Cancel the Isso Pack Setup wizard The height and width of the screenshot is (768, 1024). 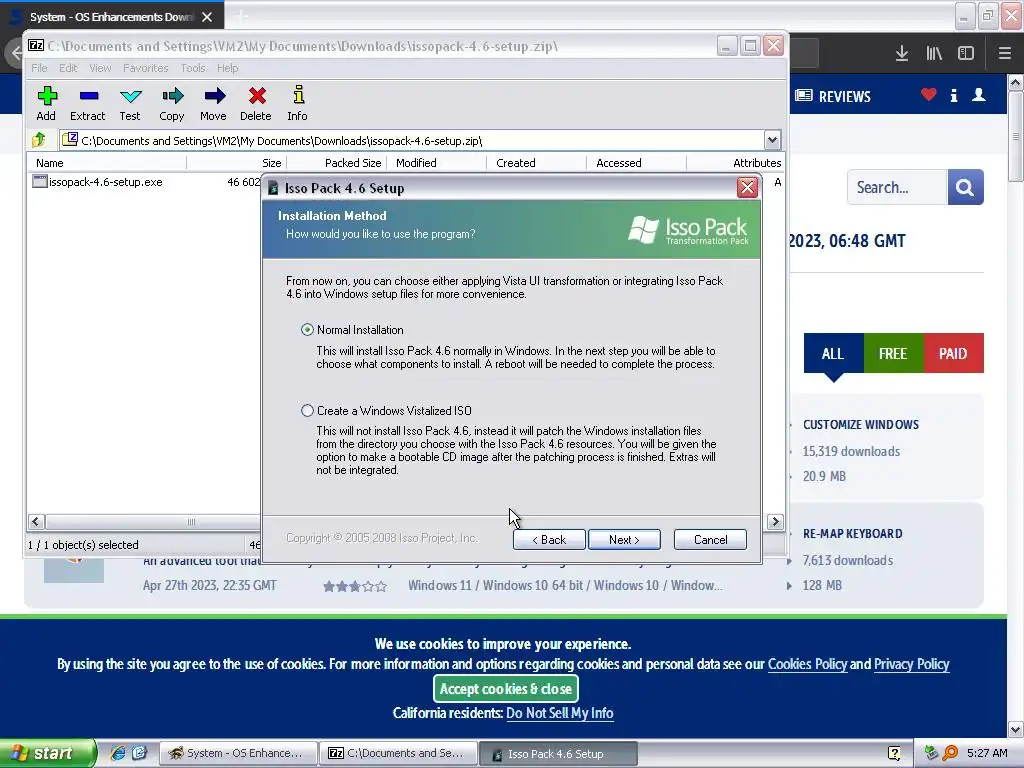tap(710, 539)
